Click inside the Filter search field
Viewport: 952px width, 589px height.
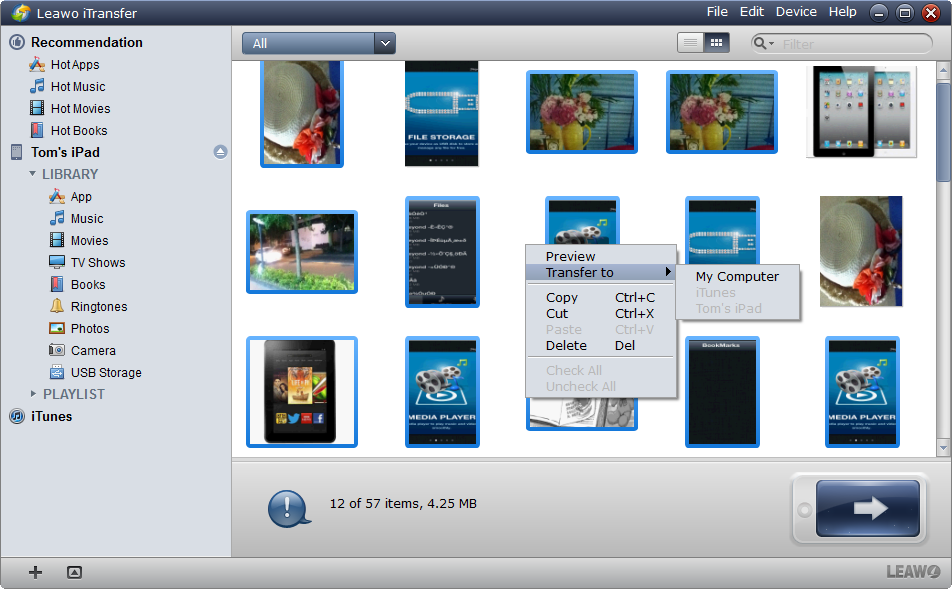coord(855,44)
